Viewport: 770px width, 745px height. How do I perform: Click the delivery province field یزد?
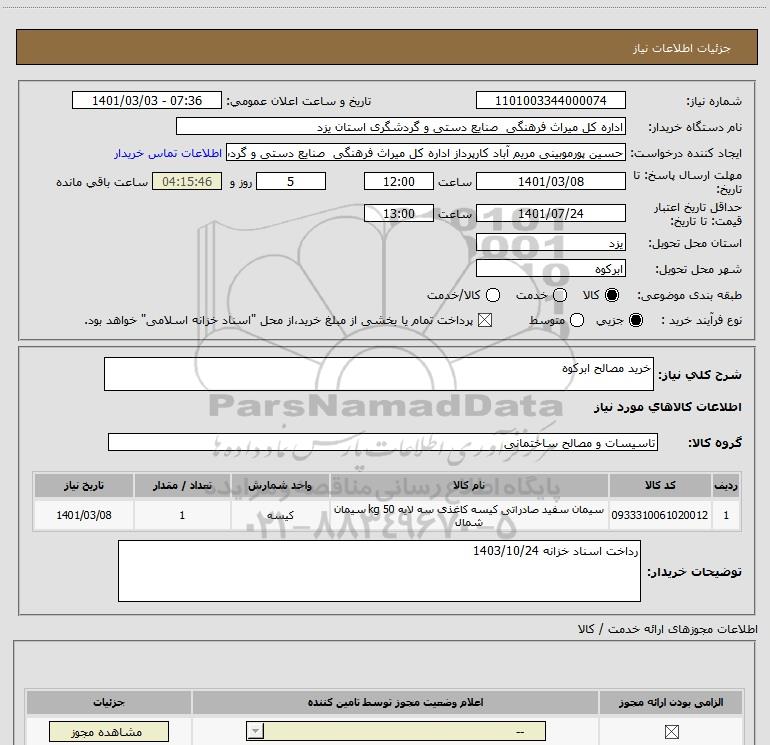click(550, 243)
